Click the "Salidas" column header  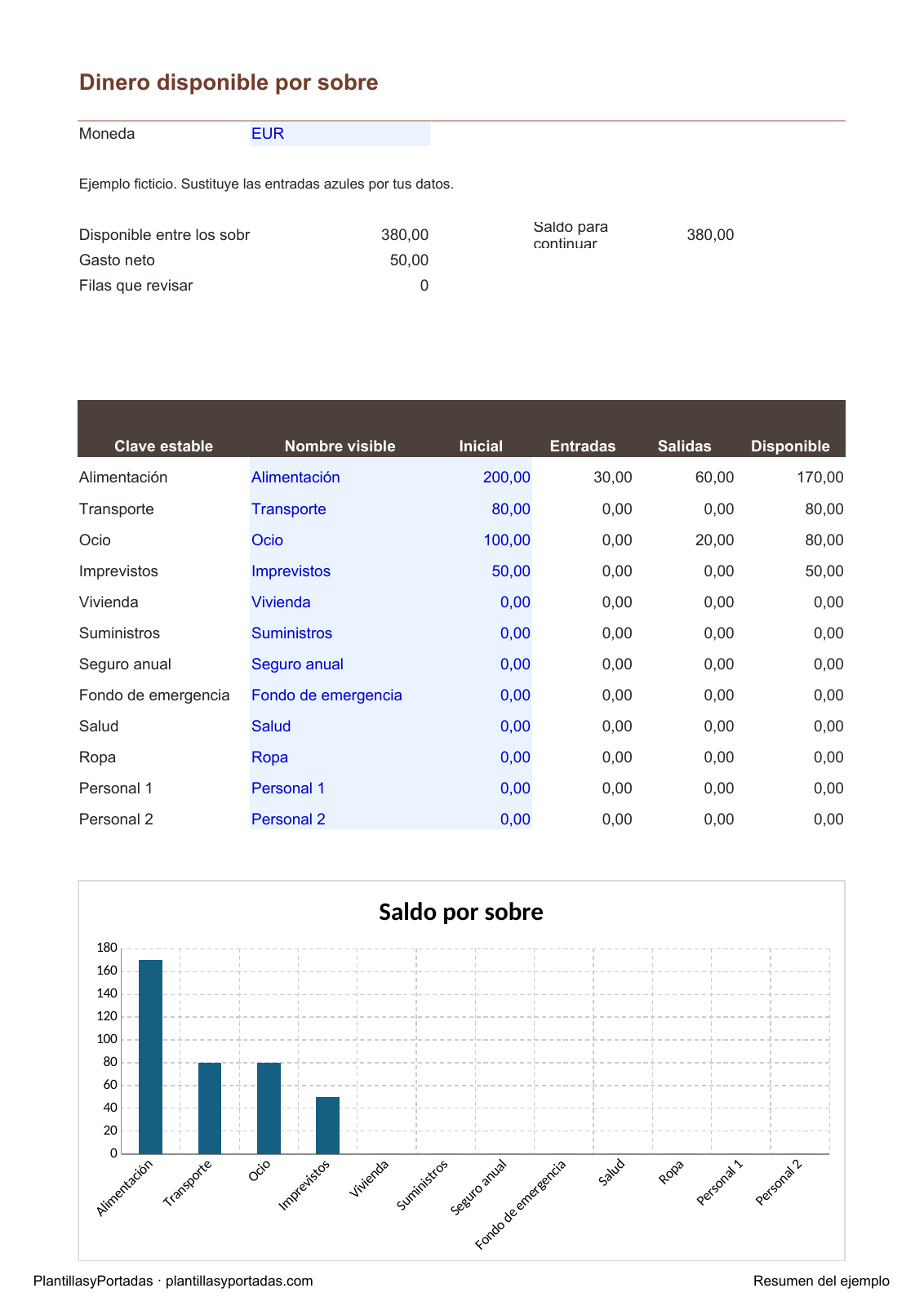tap(685, 446)
